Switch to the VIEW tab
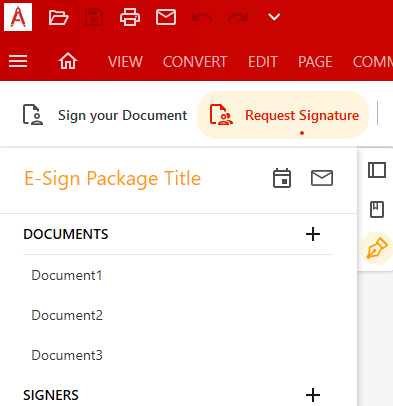393x406 pixels. click(125, 62)
